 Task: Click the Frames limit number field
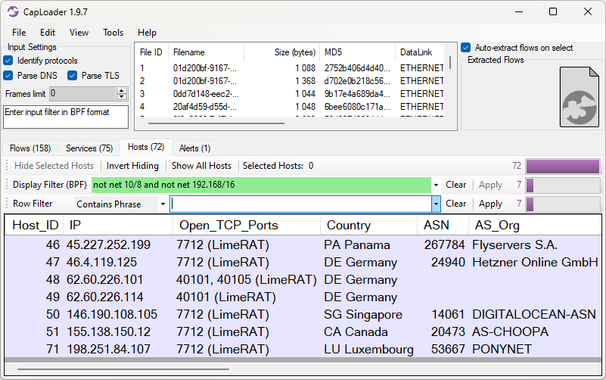83,94
